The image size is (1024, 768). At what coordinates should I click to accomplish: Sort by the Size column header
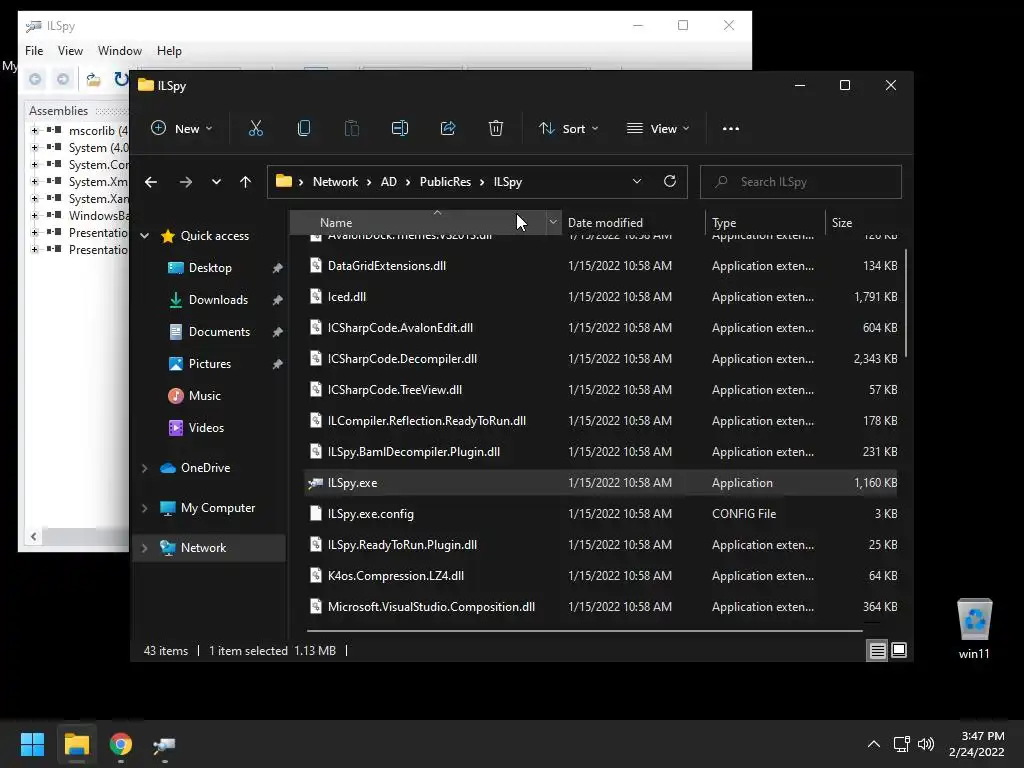[x=863, y=223]
